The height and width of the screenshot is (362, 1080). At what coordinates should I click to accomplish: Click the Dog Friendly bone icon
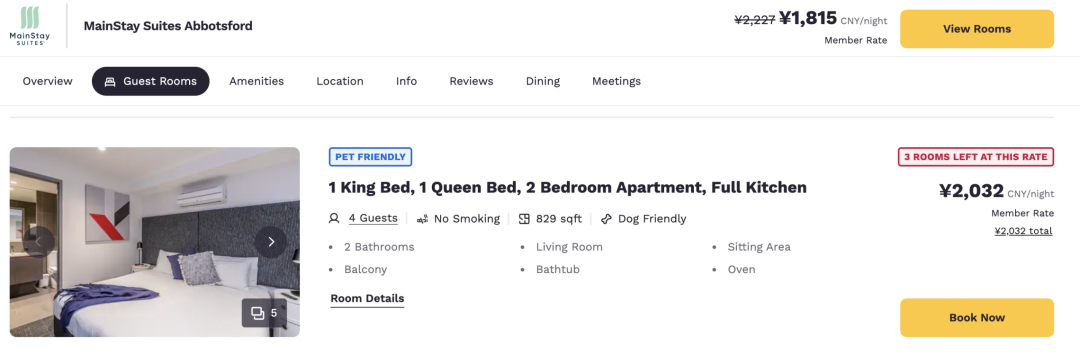click(x=606, y=219)
